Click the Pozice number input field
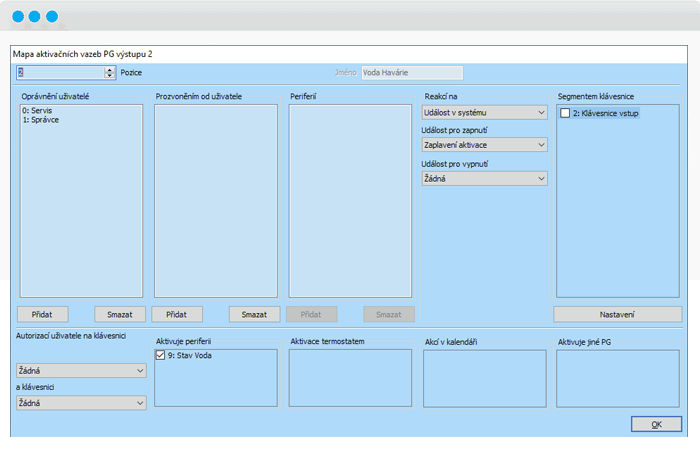The height and width of the screenshot is (449, 700). tap(59, 73)
